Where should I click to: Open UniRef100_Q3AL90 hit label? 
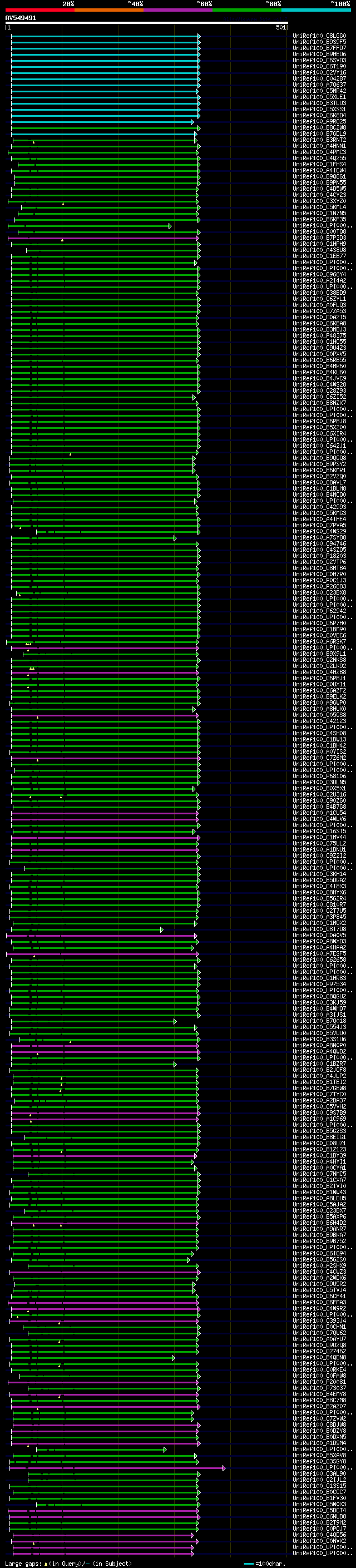pyautogui.click(x=319, y=1473)
